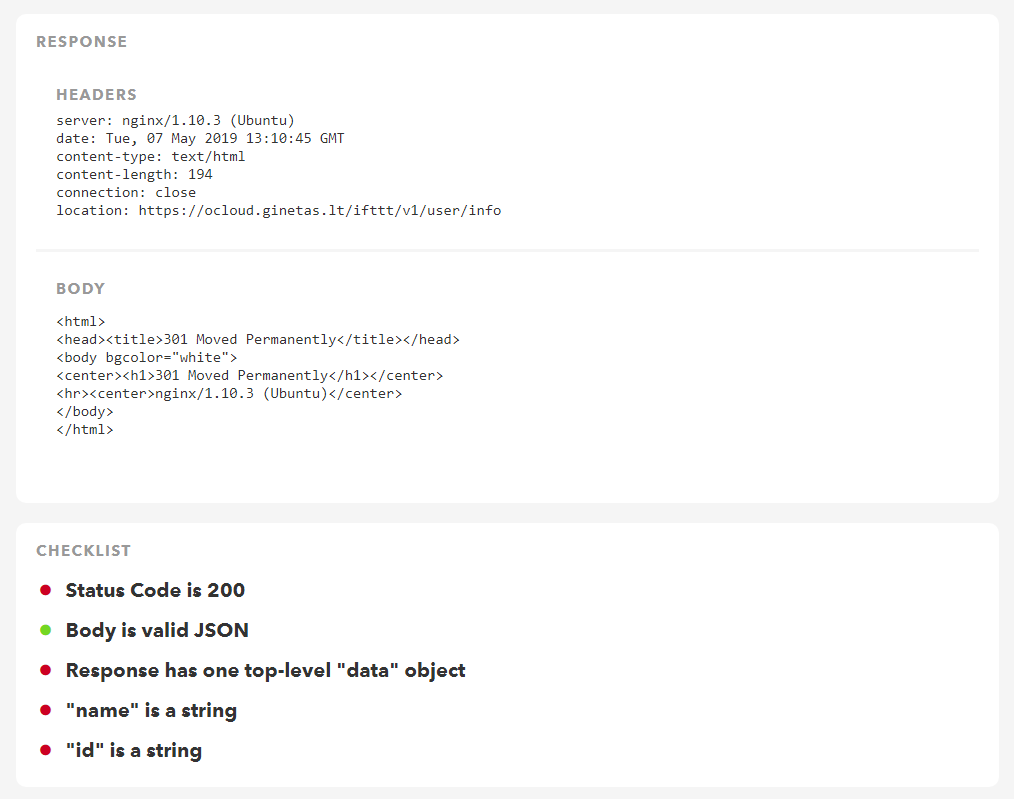Select the "Body is valid JSON" checklist item

coord(157,630)
